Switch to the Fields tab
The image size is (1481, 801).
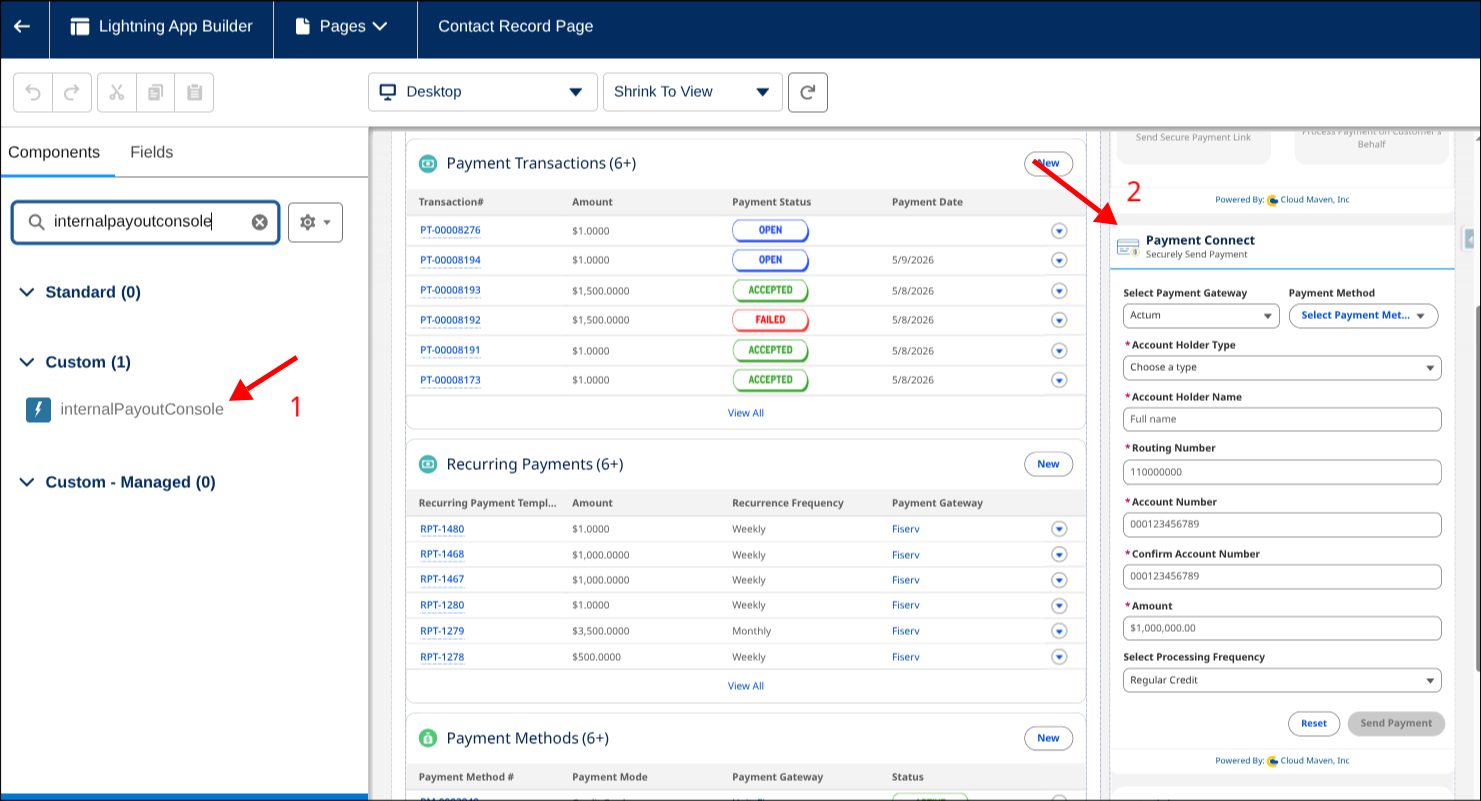[152, 153]
